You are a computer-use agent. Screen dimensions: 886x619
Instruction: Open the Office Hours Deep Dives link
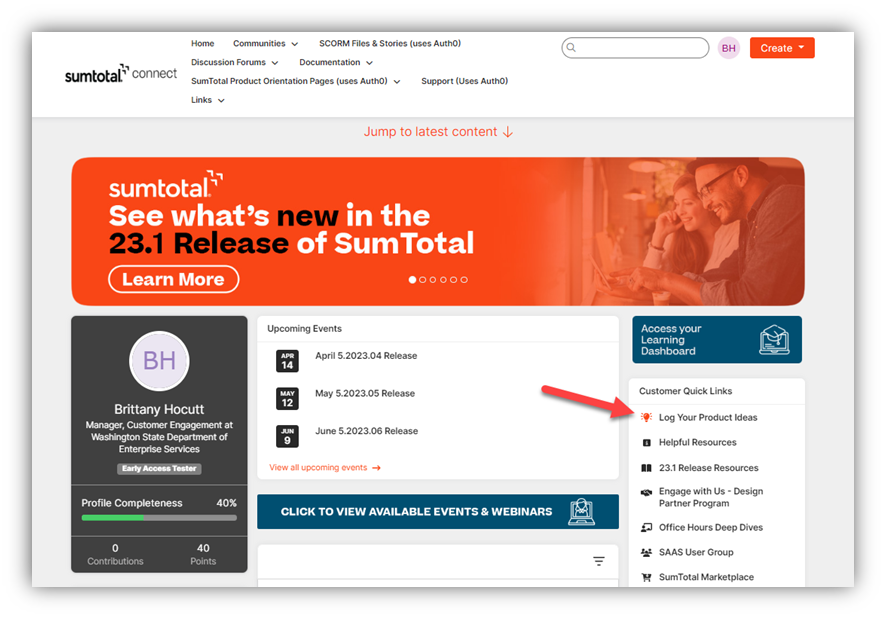pos(711,527)
